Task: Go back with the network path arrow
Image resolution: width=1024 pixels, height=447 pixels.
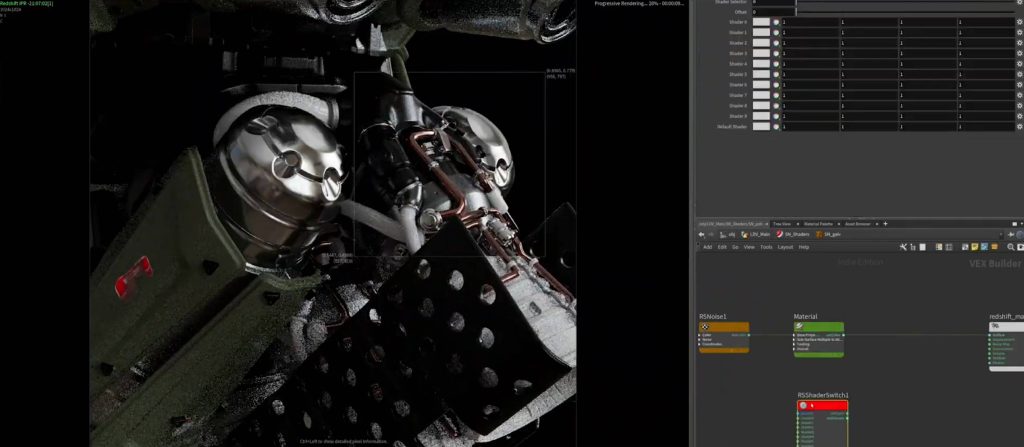Action: coord(700,234)
